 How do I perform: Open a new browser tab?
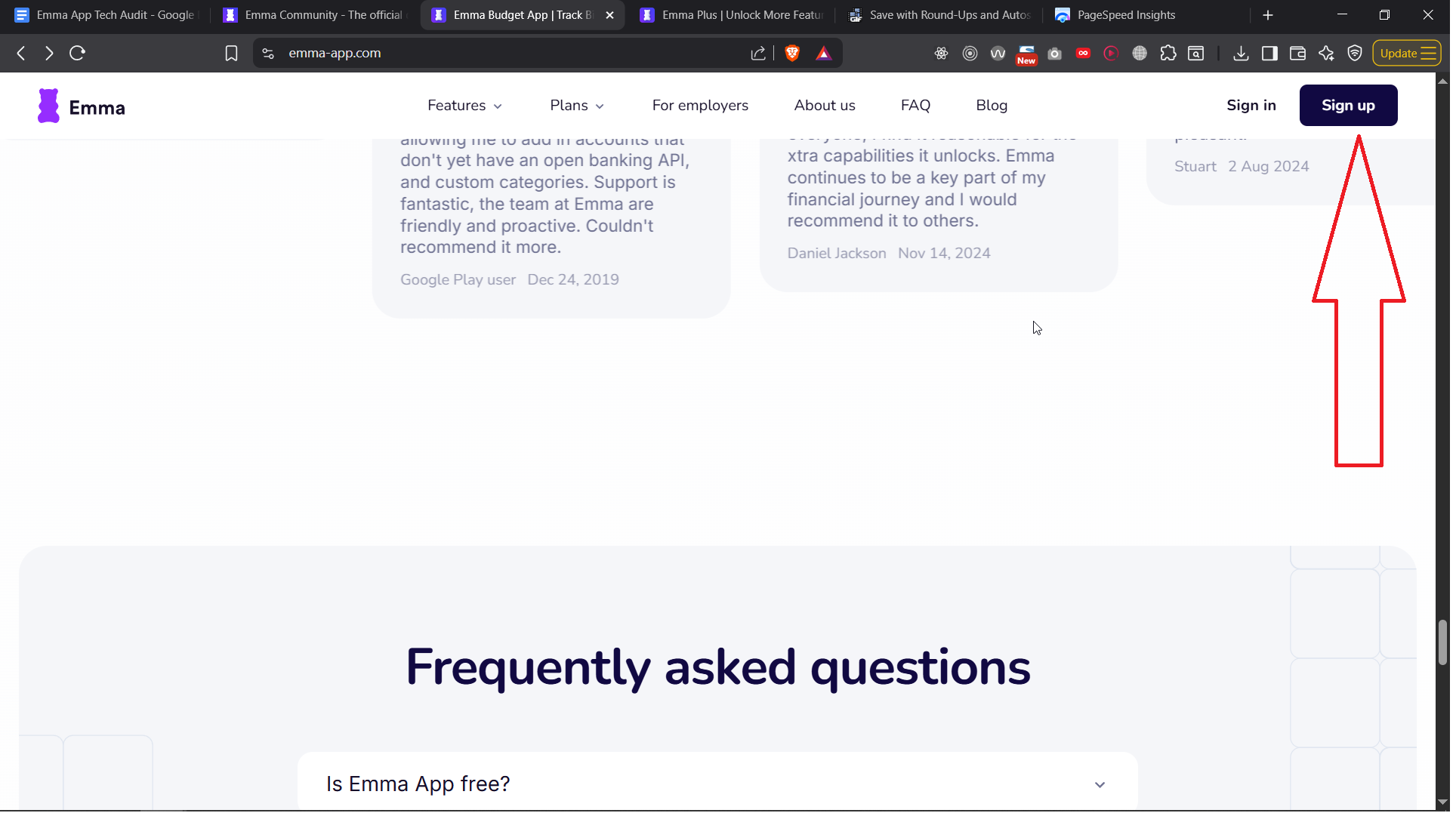coord(1267,15)
